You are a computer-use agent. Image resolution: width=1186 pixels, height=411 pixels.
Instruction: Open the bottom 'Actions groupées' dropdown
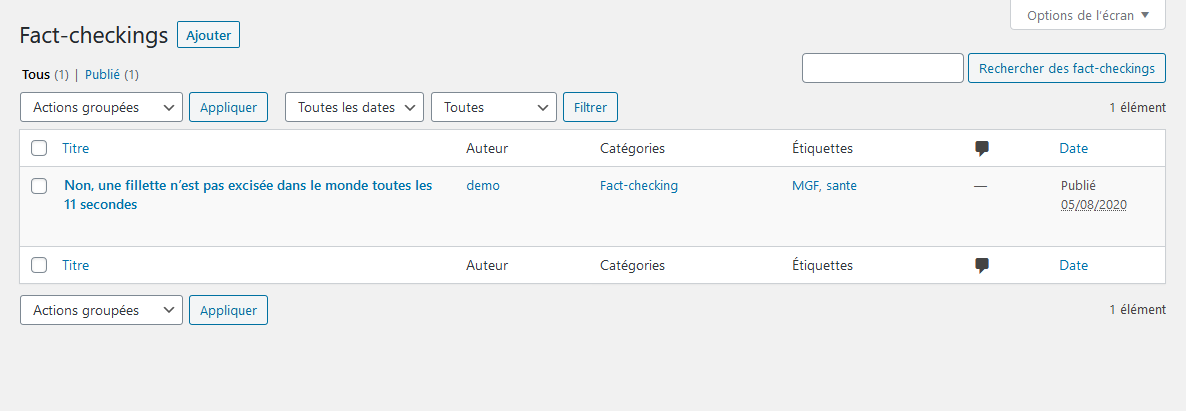point(101,310)
